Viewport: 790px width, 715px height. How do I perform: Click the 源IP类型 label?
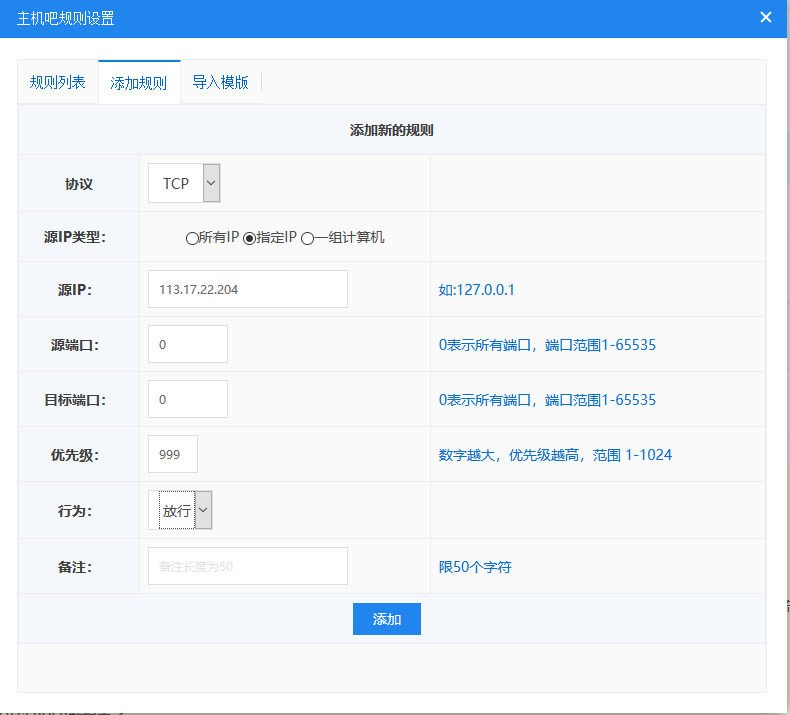pyautogui.click(x=75, y=237)
